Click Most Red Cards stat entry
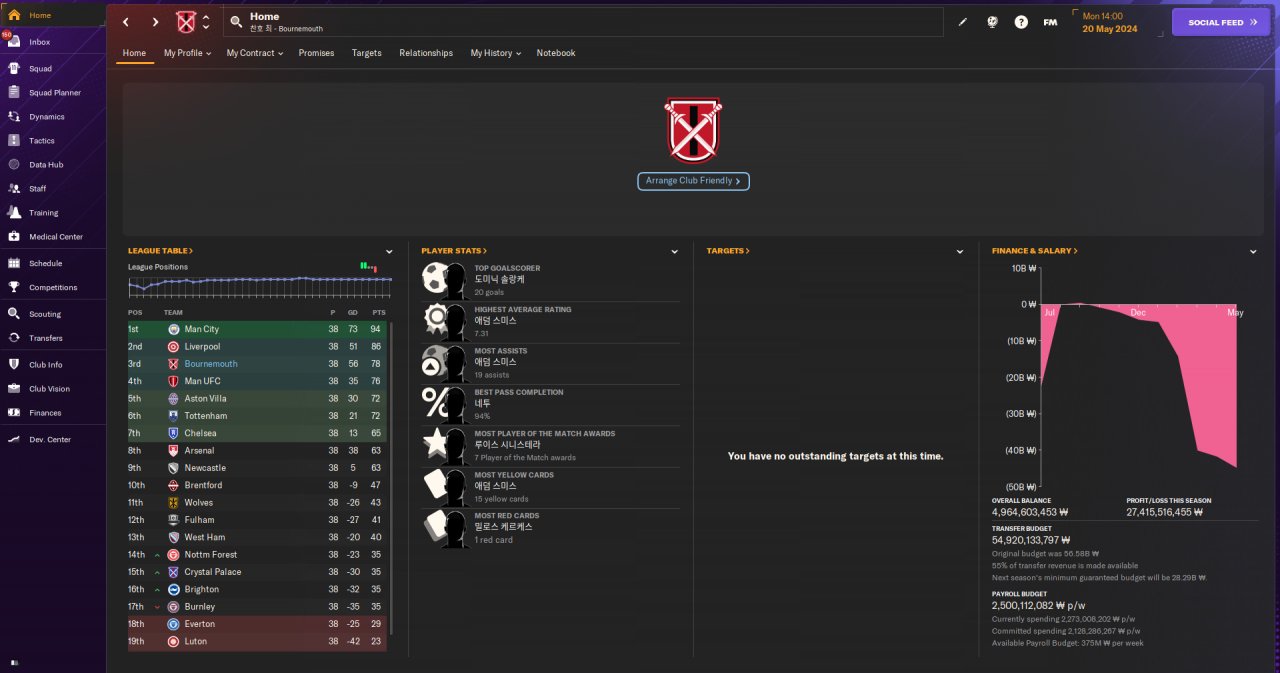 click(550, 529)
